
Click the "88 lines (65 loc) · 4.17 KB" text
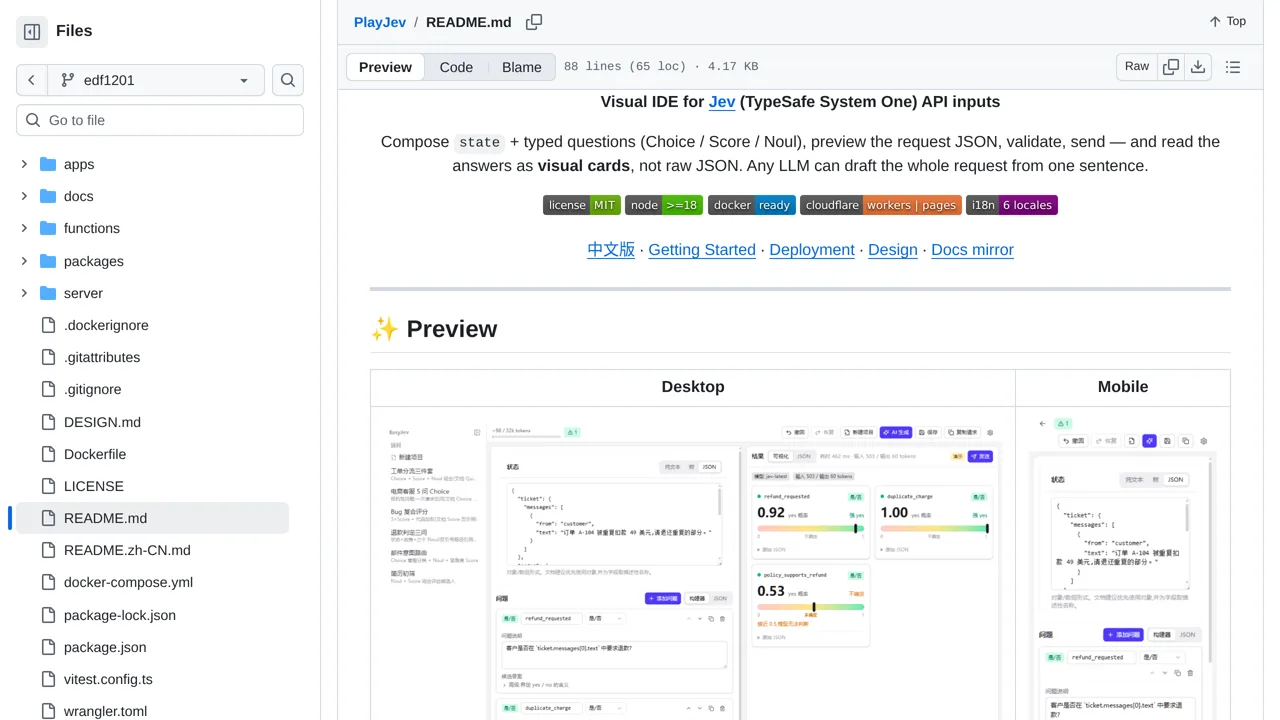[x=661, y=67]
